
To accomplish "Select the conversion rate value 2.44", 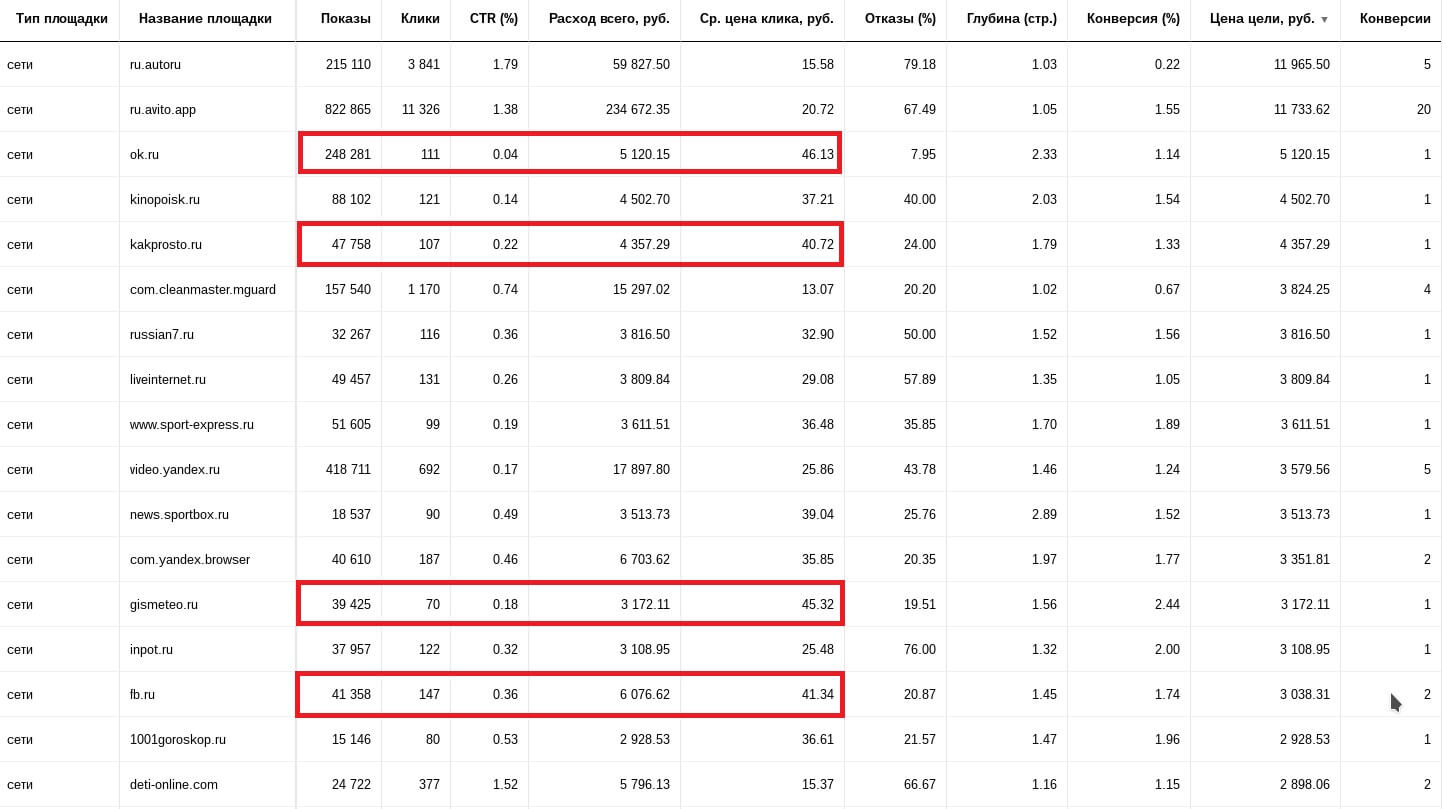I will [x=1167, y=604].
